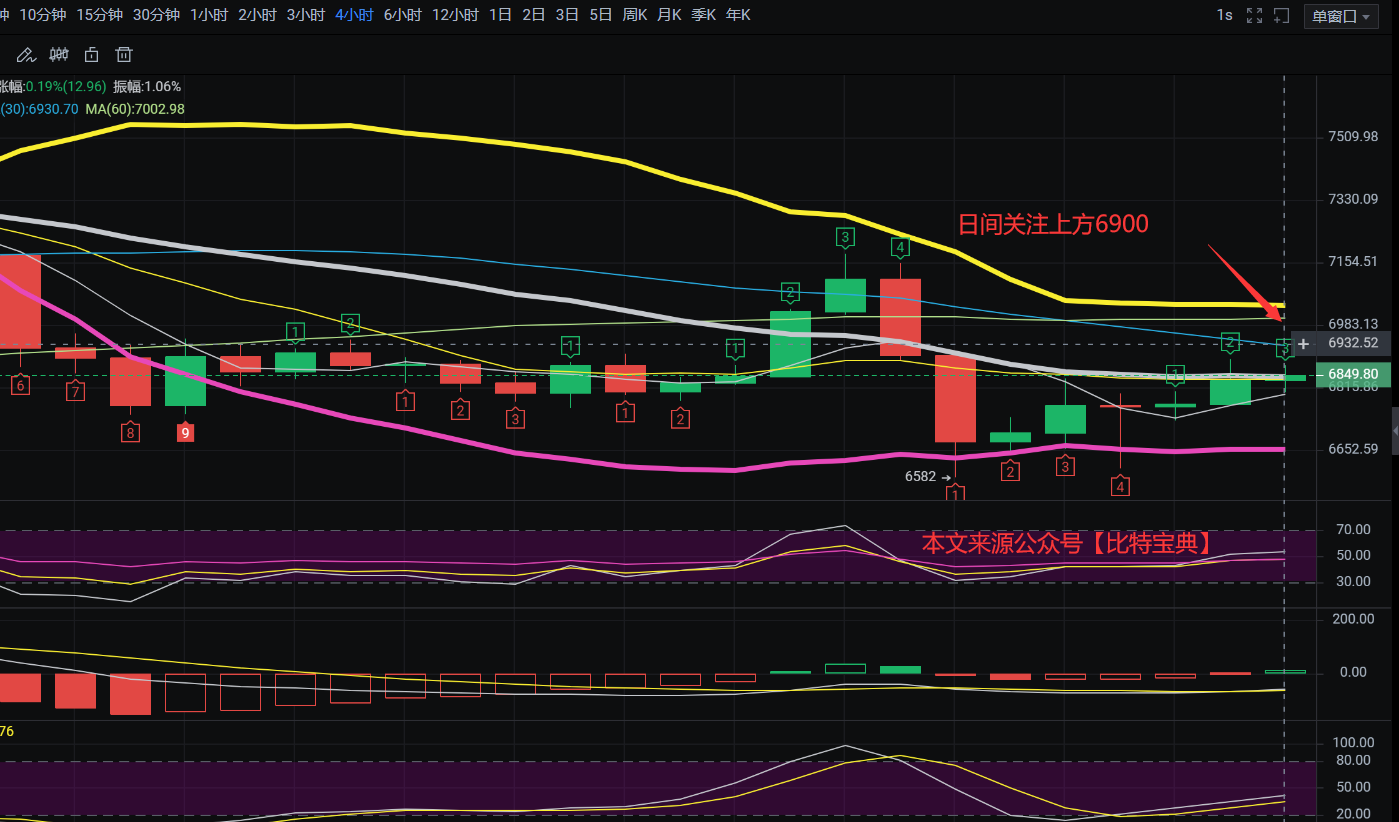The height and width of the screenshot is (822, 1399).
Task: Enter fullscreen with the expand arrows icon
Action: point(1254,15)
